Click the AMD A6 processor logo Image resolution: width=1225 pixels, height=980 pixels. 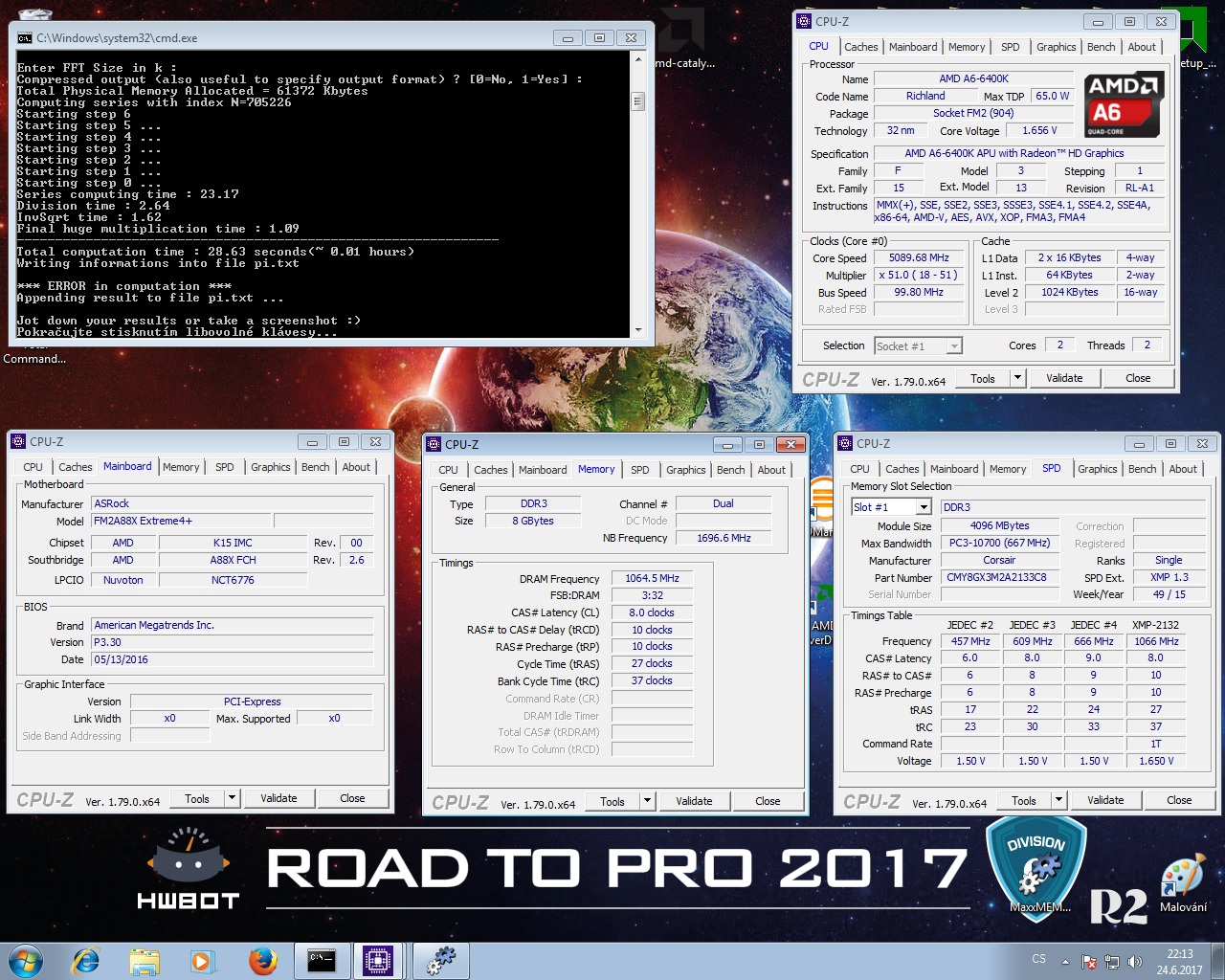1125,104
